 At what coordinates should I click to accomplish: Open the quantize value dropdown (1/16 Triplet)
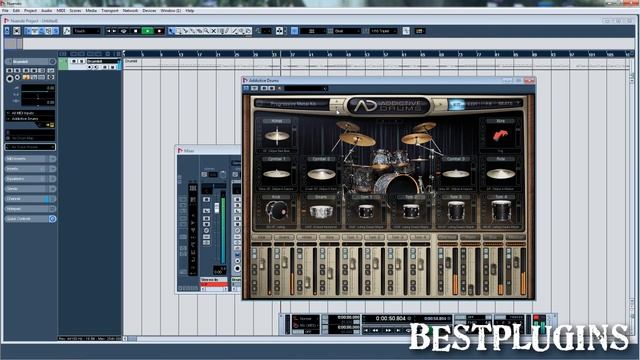pos(383,31)
